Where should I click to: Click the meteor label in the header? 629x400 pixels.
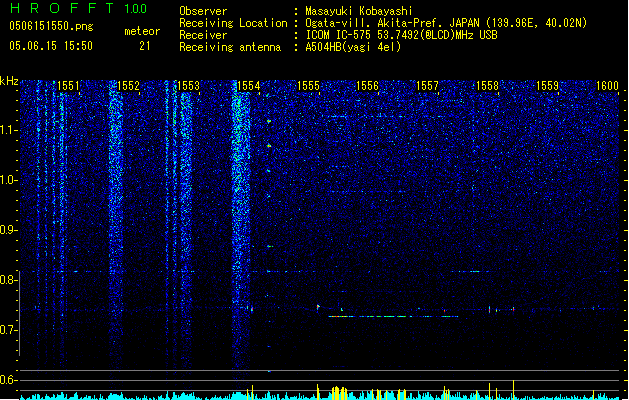coord(142,31)
